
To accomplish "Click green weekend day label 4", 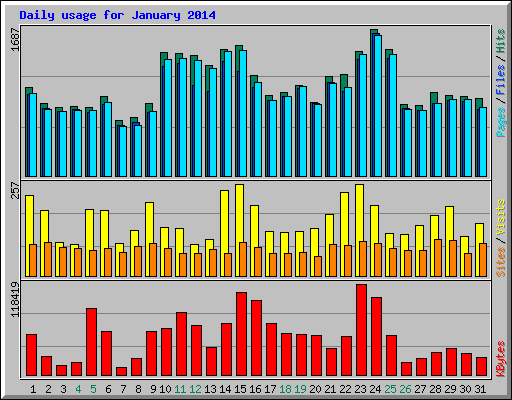I will tap(78, 389).
